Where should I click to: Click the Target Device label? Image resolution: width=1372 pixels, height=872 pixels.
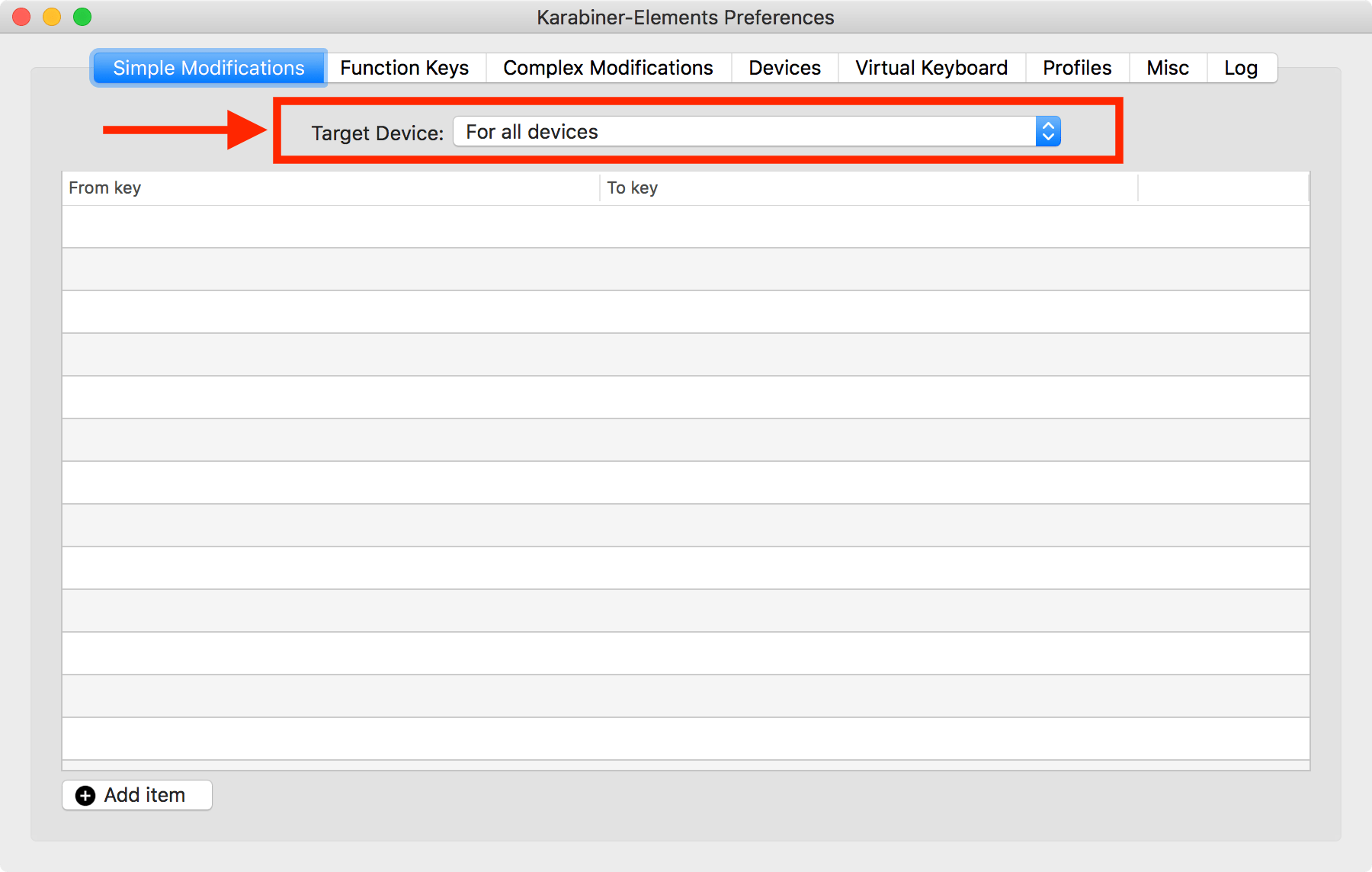click(377, 133)
